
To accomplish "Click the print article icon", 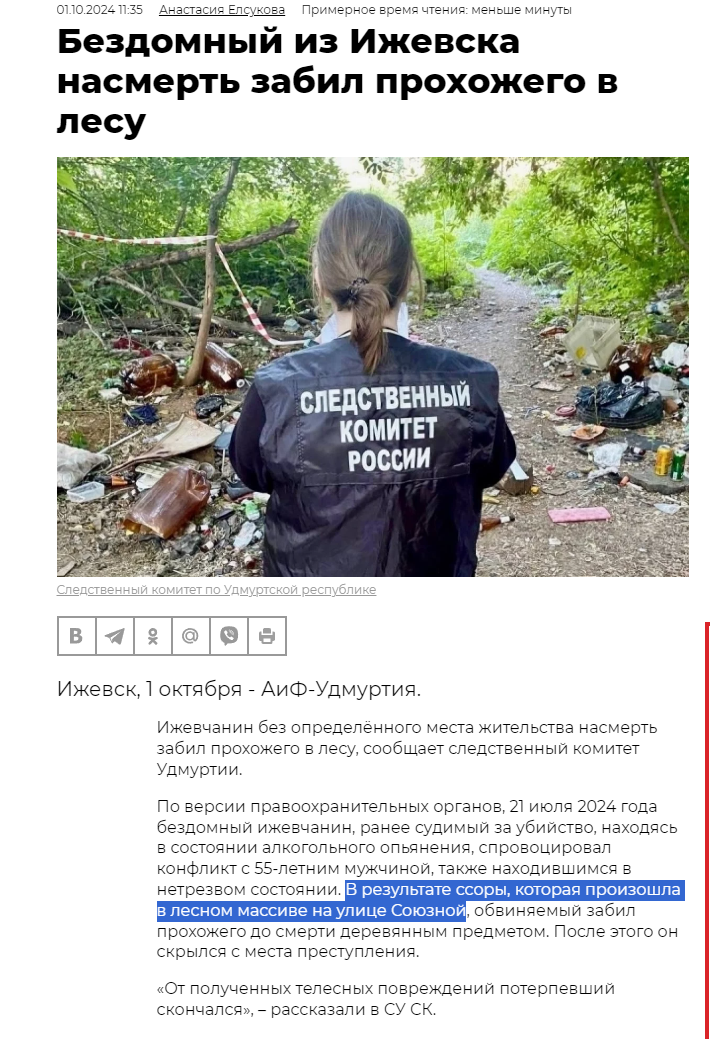I will pyautogui.click(x=267, y=636).
